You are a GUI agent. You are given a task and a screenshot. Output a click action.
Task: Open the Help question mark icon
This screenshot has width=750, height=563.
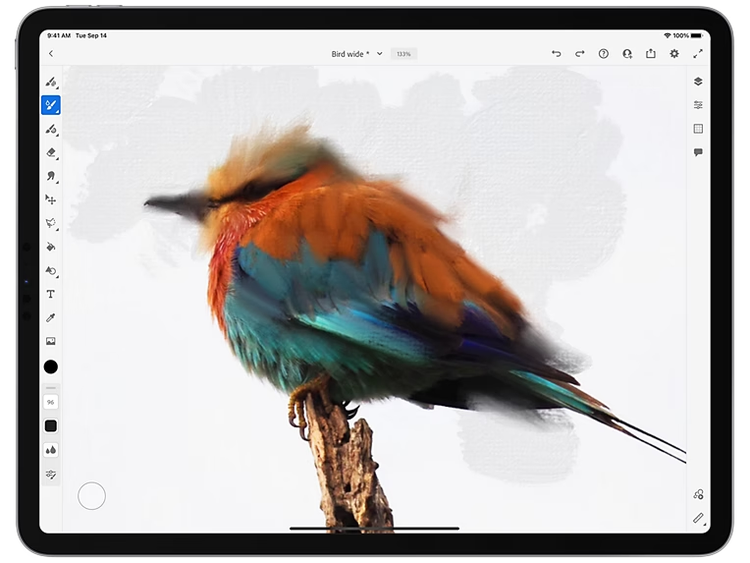click(x=604, y=54)
